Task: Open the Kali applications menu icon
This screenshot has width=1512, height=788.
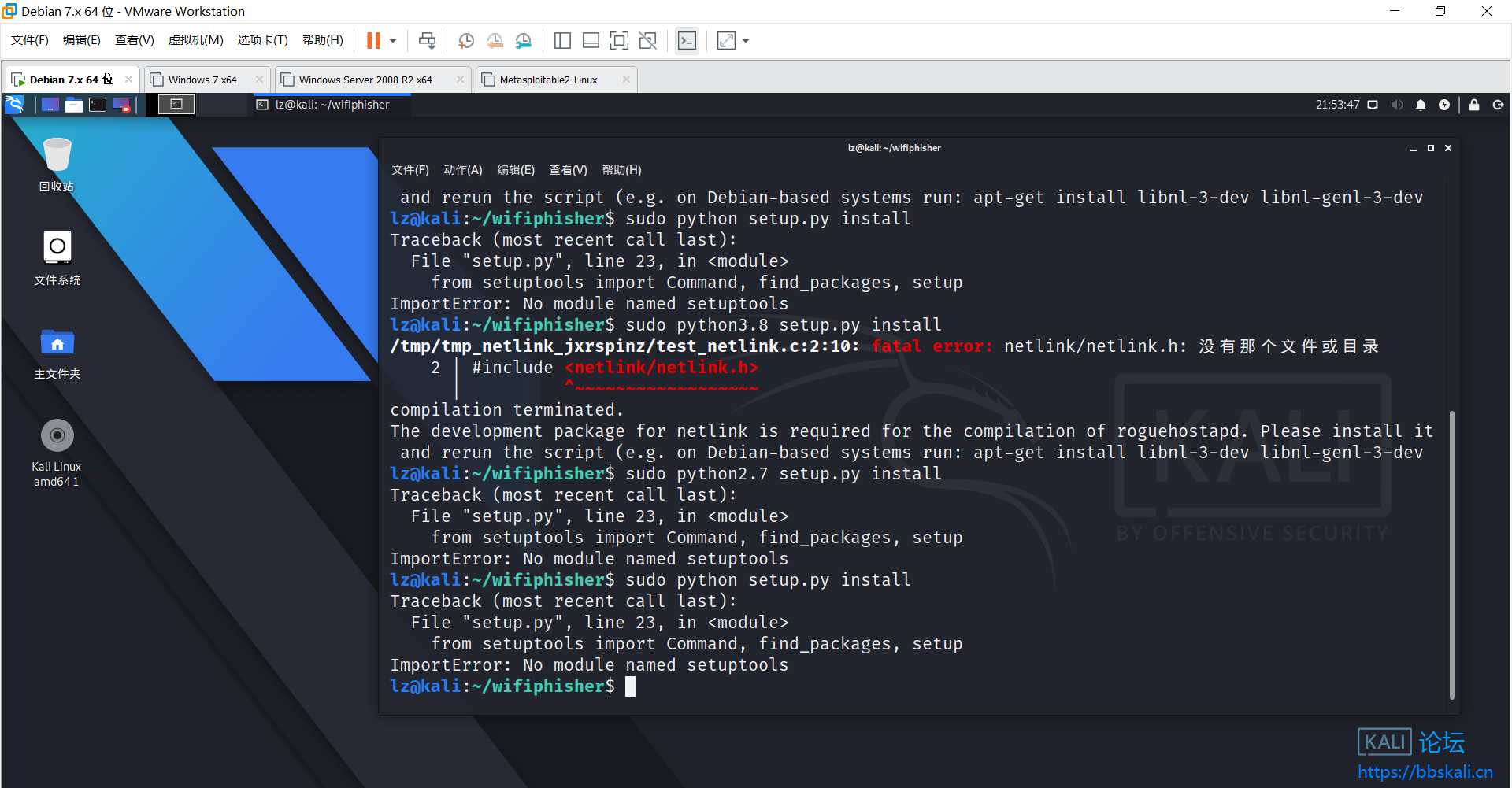Action: click(14, 104)
